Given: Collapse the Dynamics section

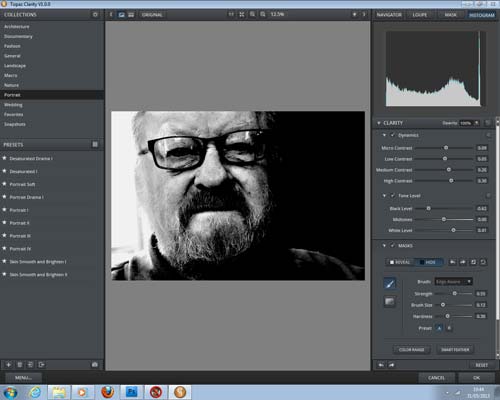Looking at the screenshot, I should pyautogui.click(x=384, y=135).
